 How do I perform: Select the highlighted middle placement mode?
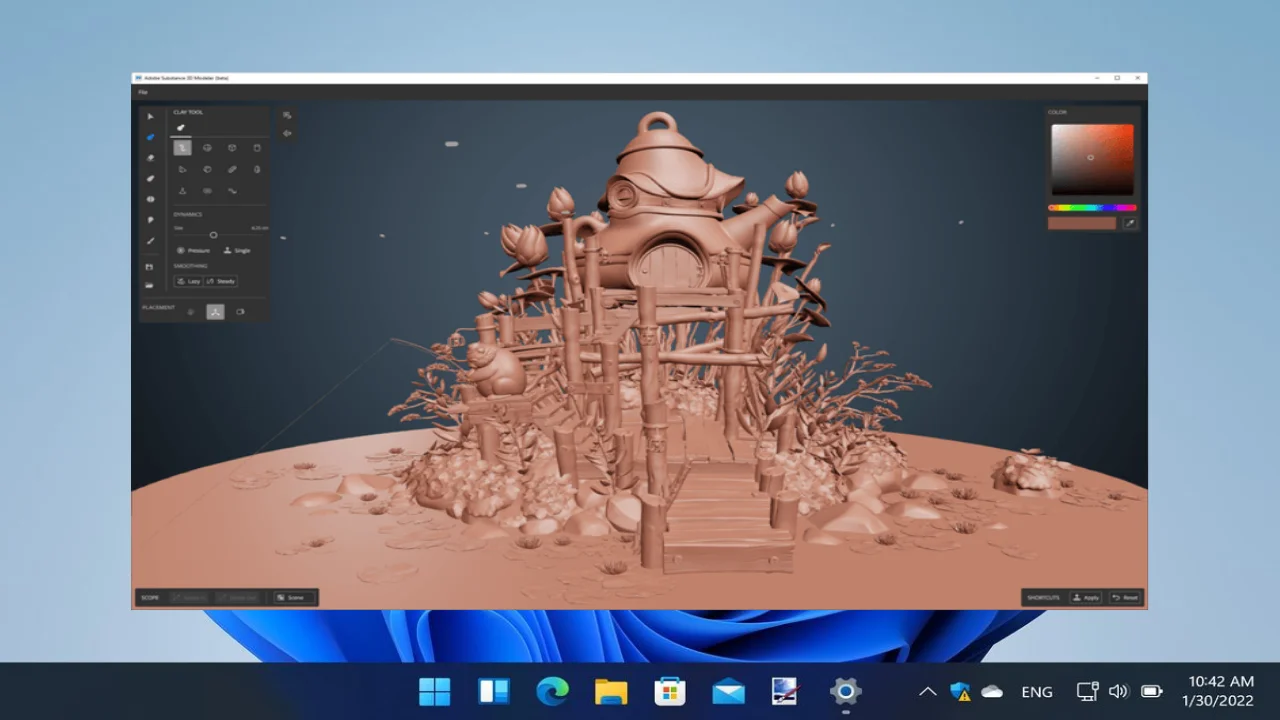pos(215,311)
